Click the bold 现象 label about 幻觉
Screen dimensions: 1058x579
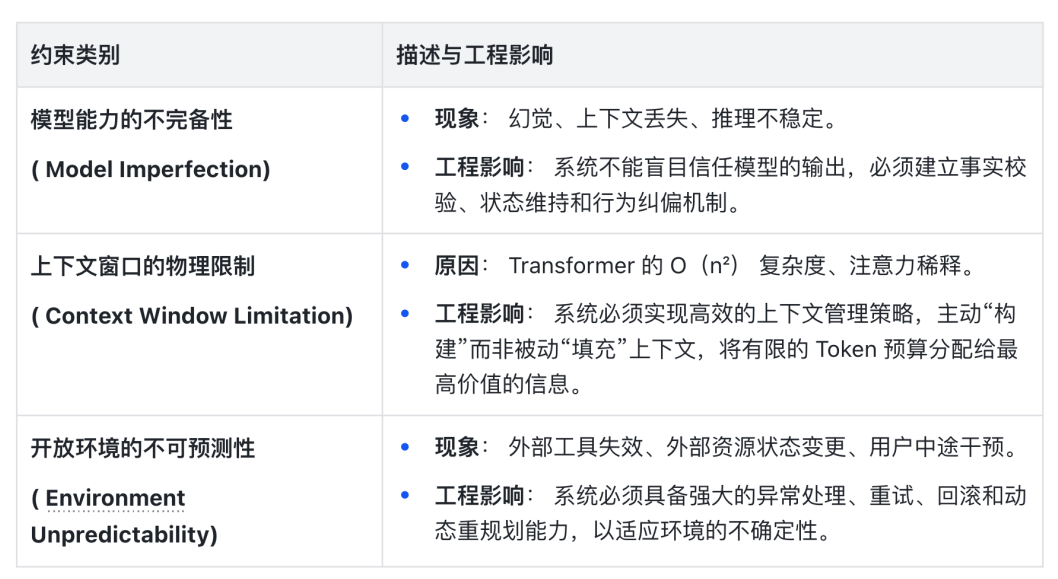pos(457,119)
